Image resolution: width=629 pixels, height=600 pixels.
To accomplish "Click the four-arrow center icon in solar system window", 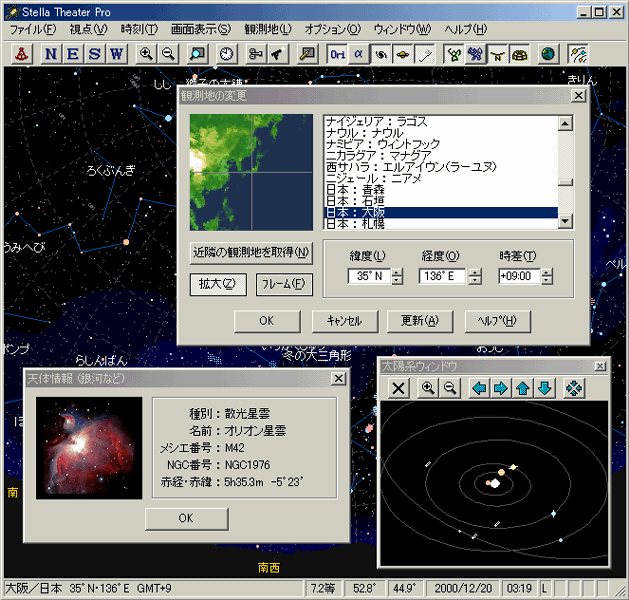I will coord(574,388).
